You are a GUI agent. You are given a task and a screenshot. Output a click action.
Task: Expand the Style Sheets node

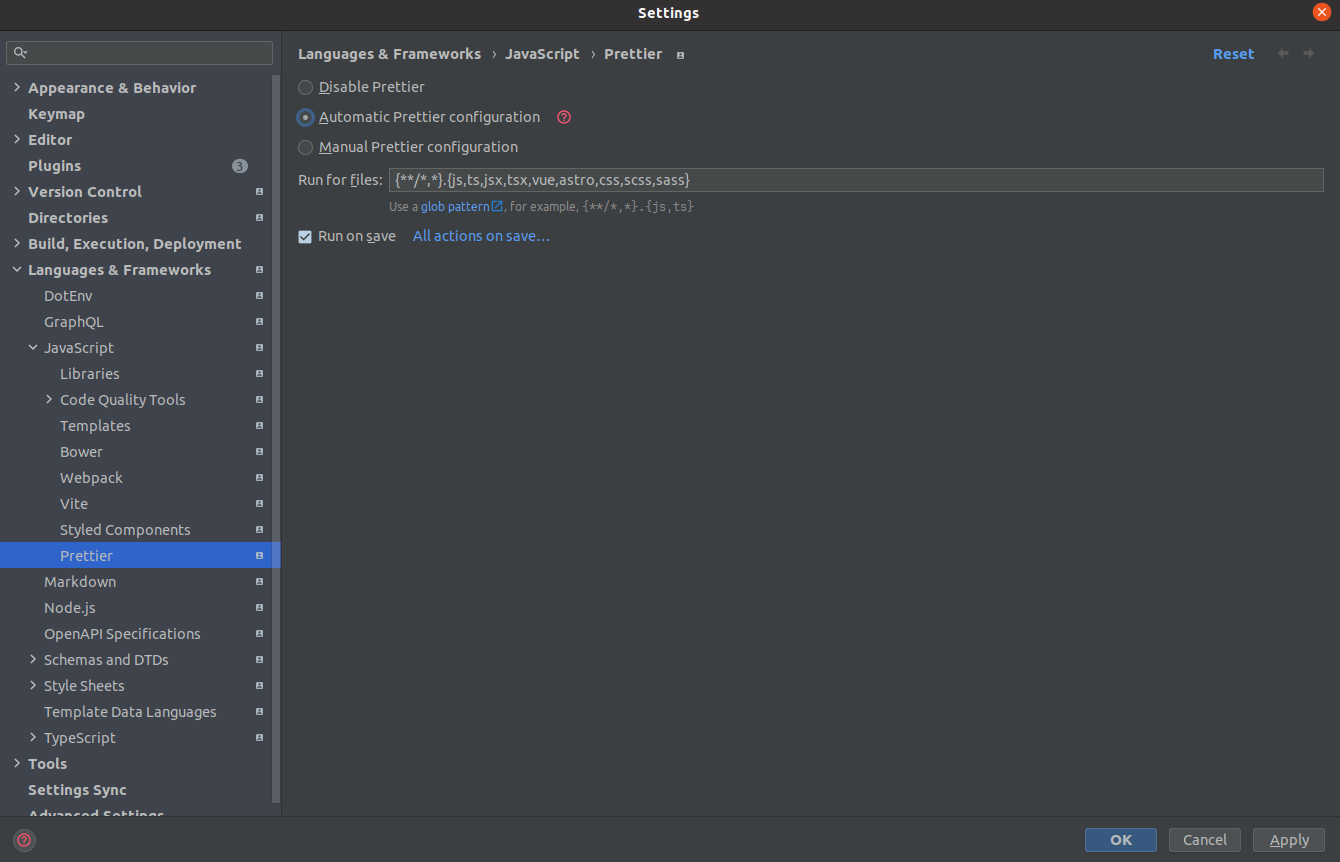pos(33,686)
